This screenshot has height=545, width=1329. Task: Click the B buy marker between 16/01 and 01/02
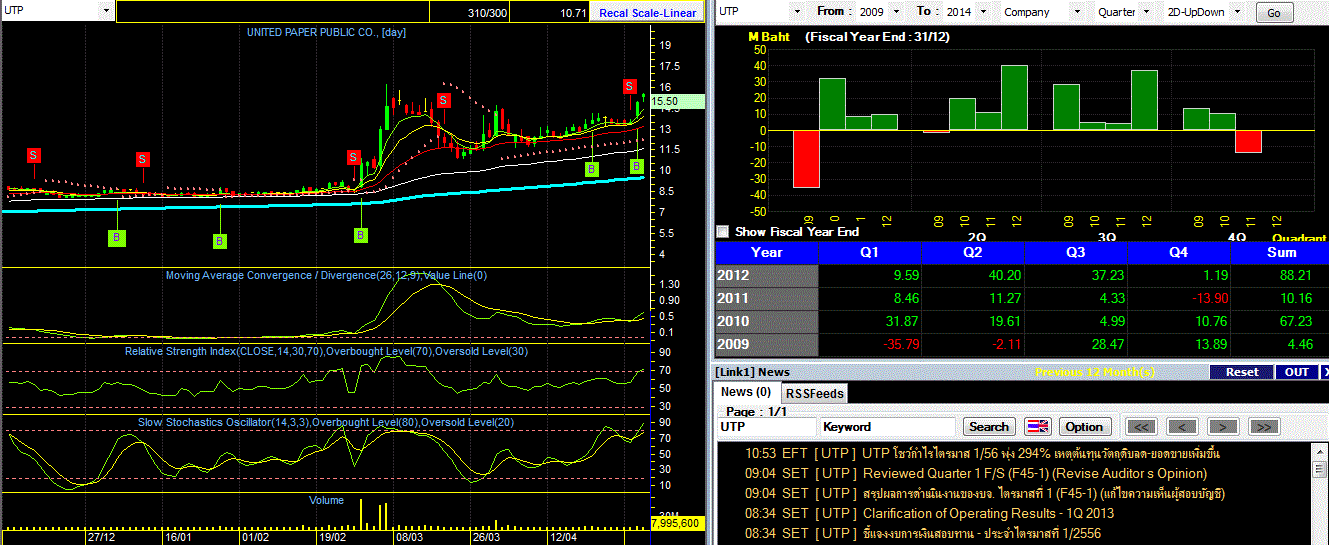(x=220, y=240)
